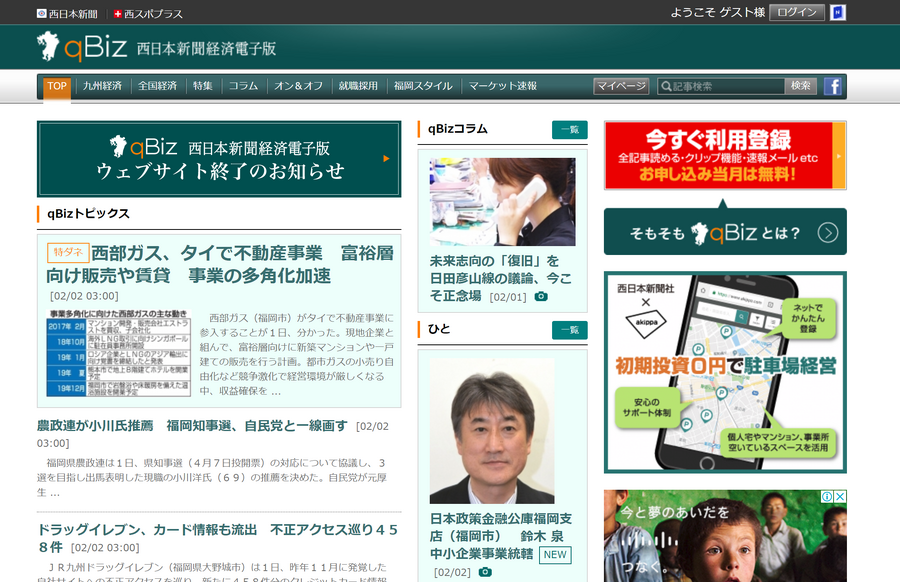
Task: Click 一覧 button next to ひと
Action: 570,330
